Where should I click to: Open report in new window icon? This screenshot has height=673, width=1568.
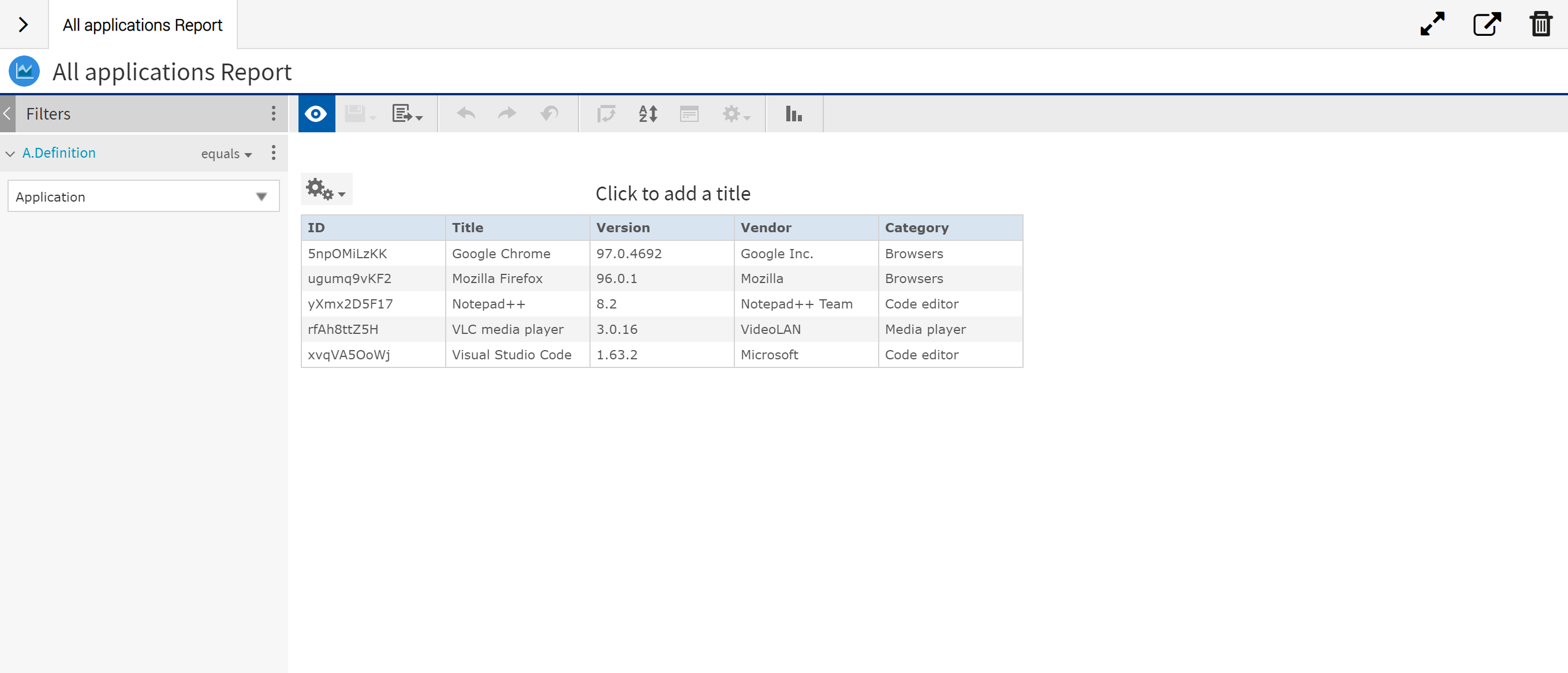pos(1486,24)
